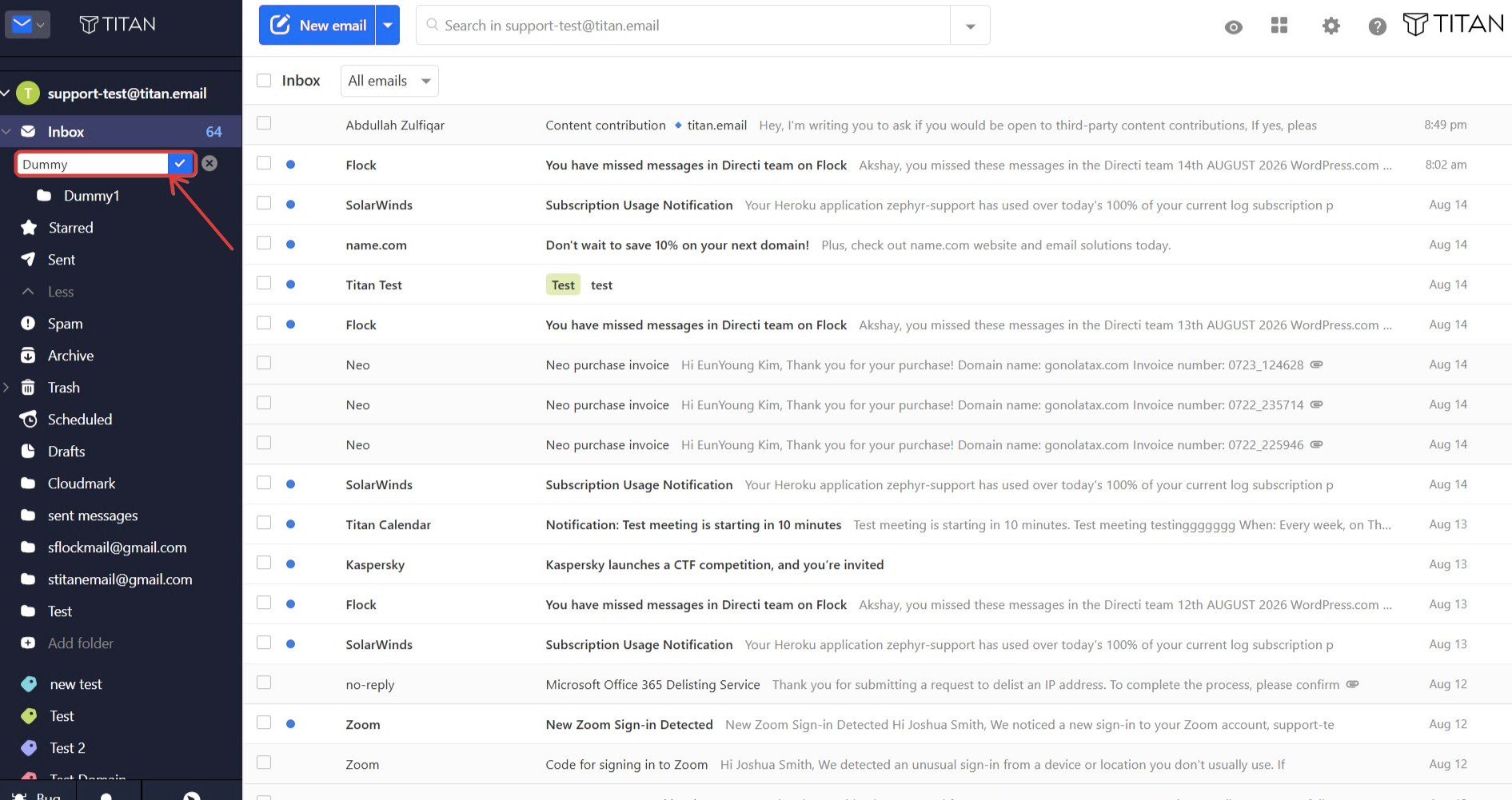Confirm folder name with the blue checkmark

[x=181, y=163]
